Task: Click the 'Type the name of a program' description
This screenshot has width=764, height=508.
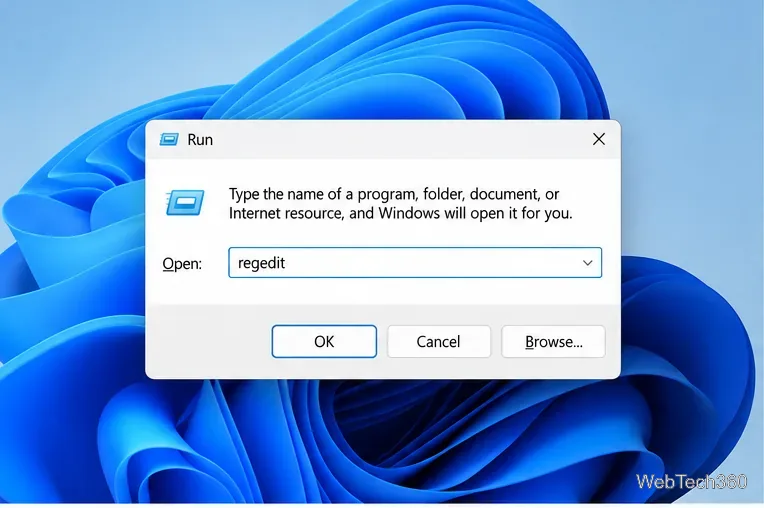Action: click(x=401, y=204)
